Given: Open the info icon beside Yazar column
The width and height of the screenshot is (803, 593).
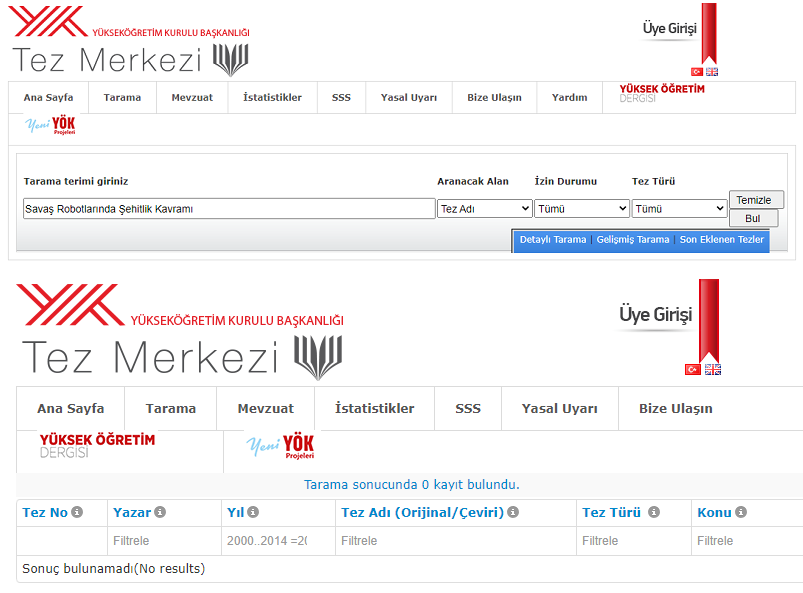Looking at the screenshot, I should coord(160,512).
